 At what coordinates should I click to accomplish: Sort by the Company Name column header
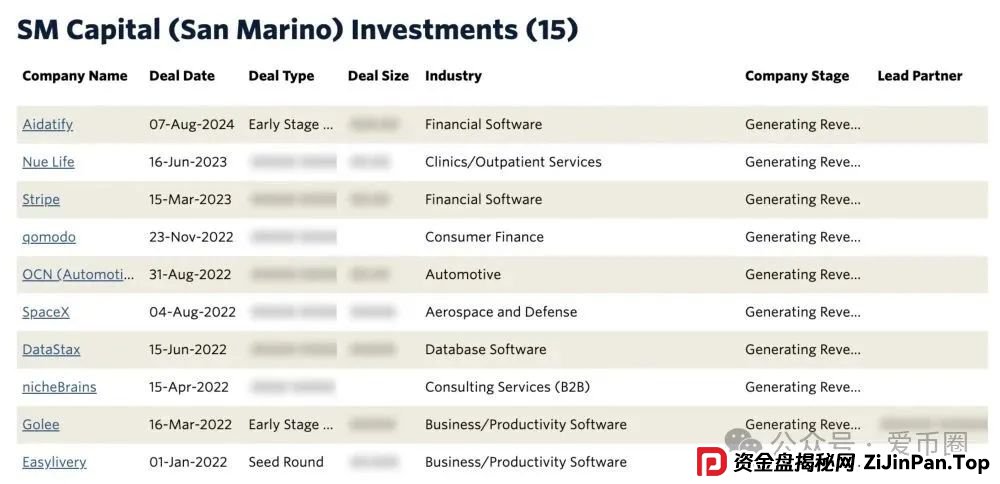[x=75, y=76]
